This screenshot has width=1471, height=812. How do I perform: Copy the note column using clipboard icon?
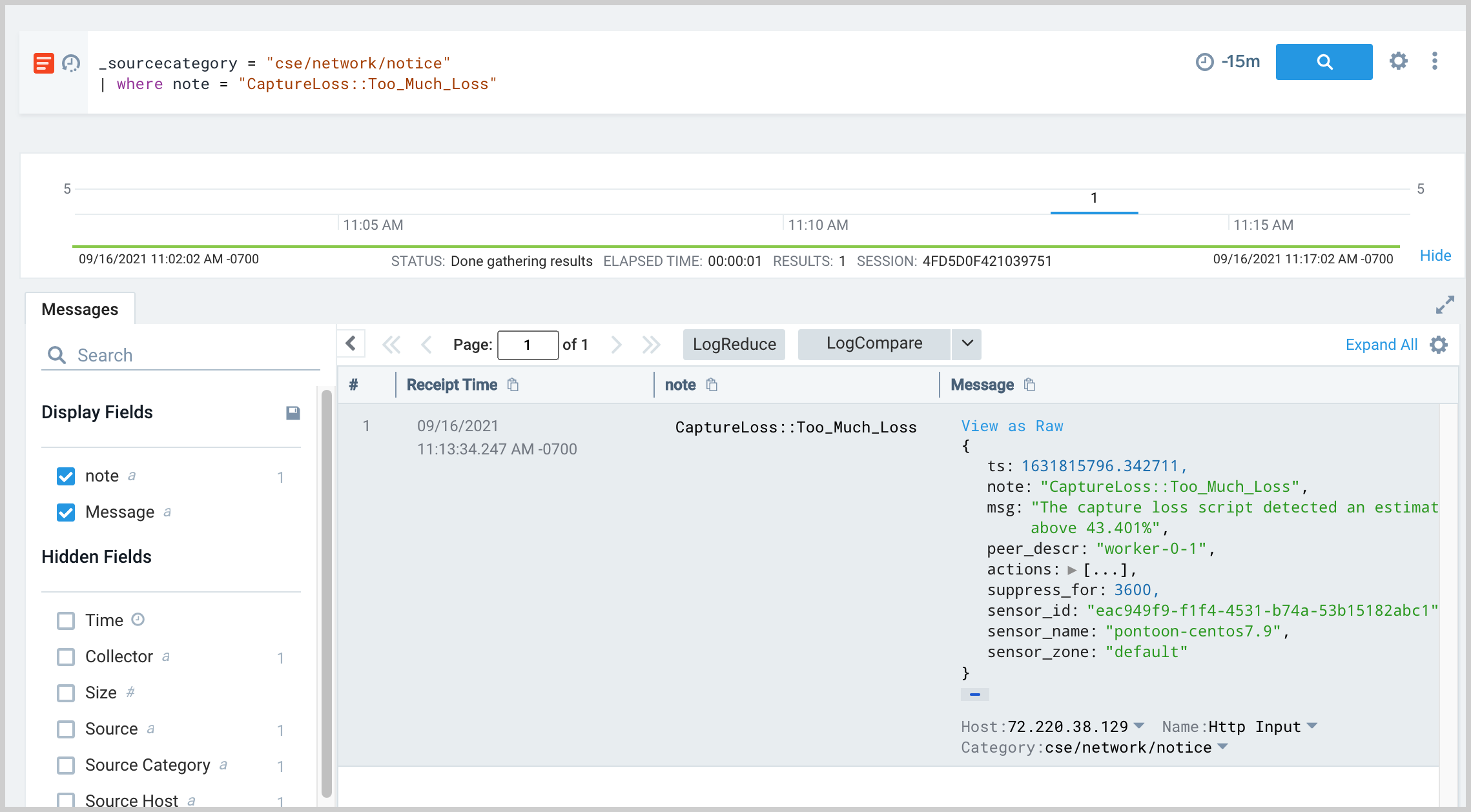(712, 385)
